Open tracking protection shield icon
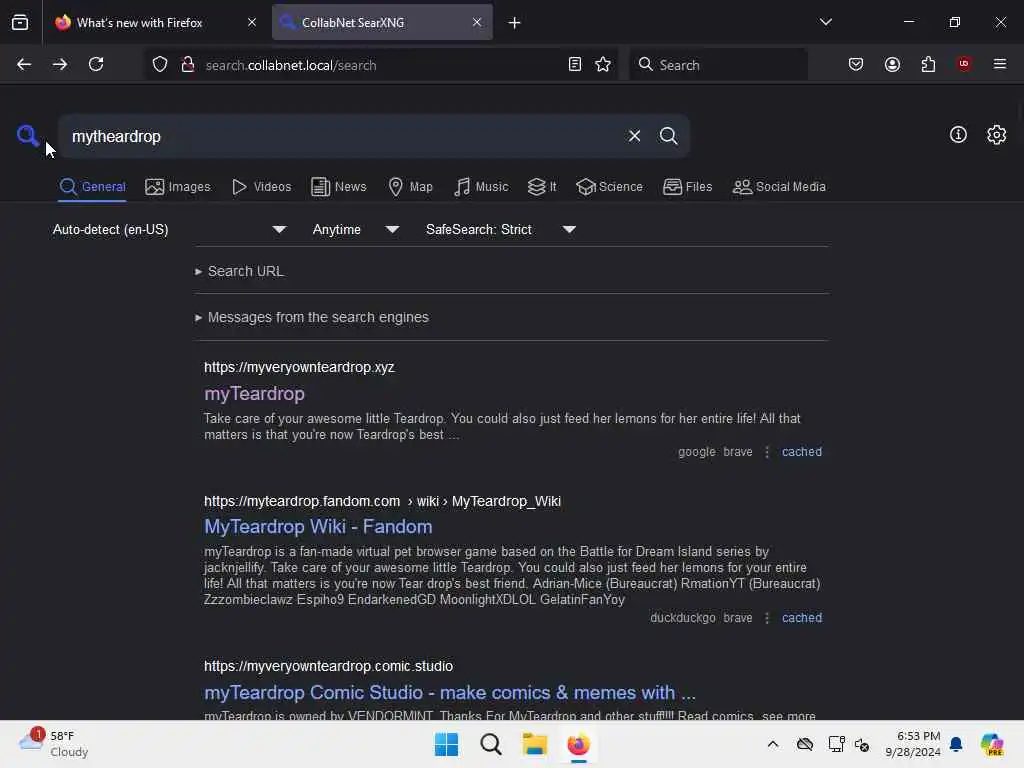 tap(160, 64)
